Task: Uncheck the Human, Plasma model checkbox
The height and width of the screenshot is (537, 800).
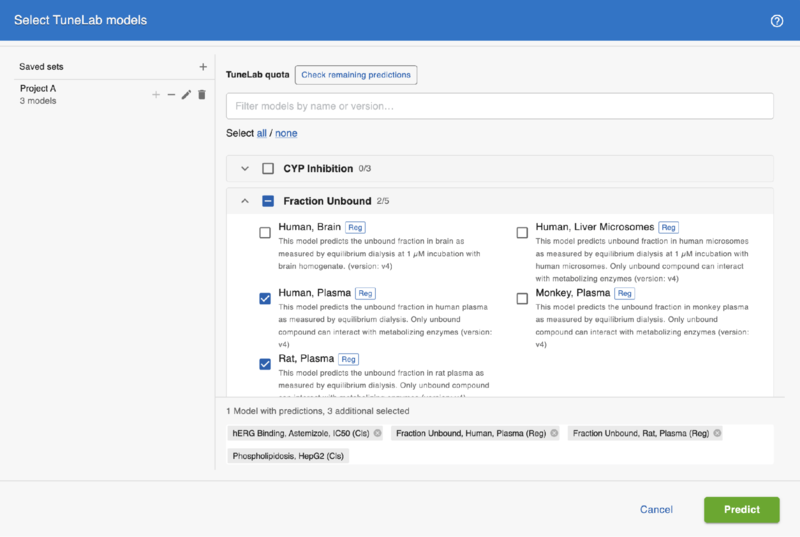Action: [x=265, y=298]
